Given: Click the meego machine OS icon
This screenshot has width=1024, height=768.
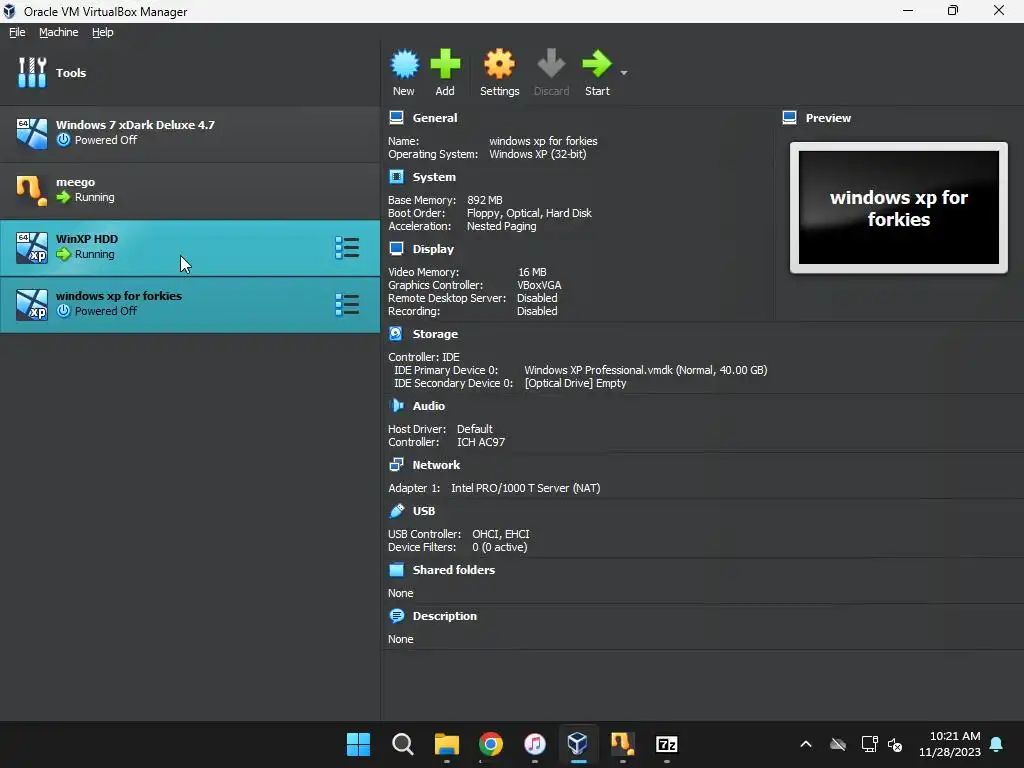Looking at the screenshot, I should pos(32,190).
